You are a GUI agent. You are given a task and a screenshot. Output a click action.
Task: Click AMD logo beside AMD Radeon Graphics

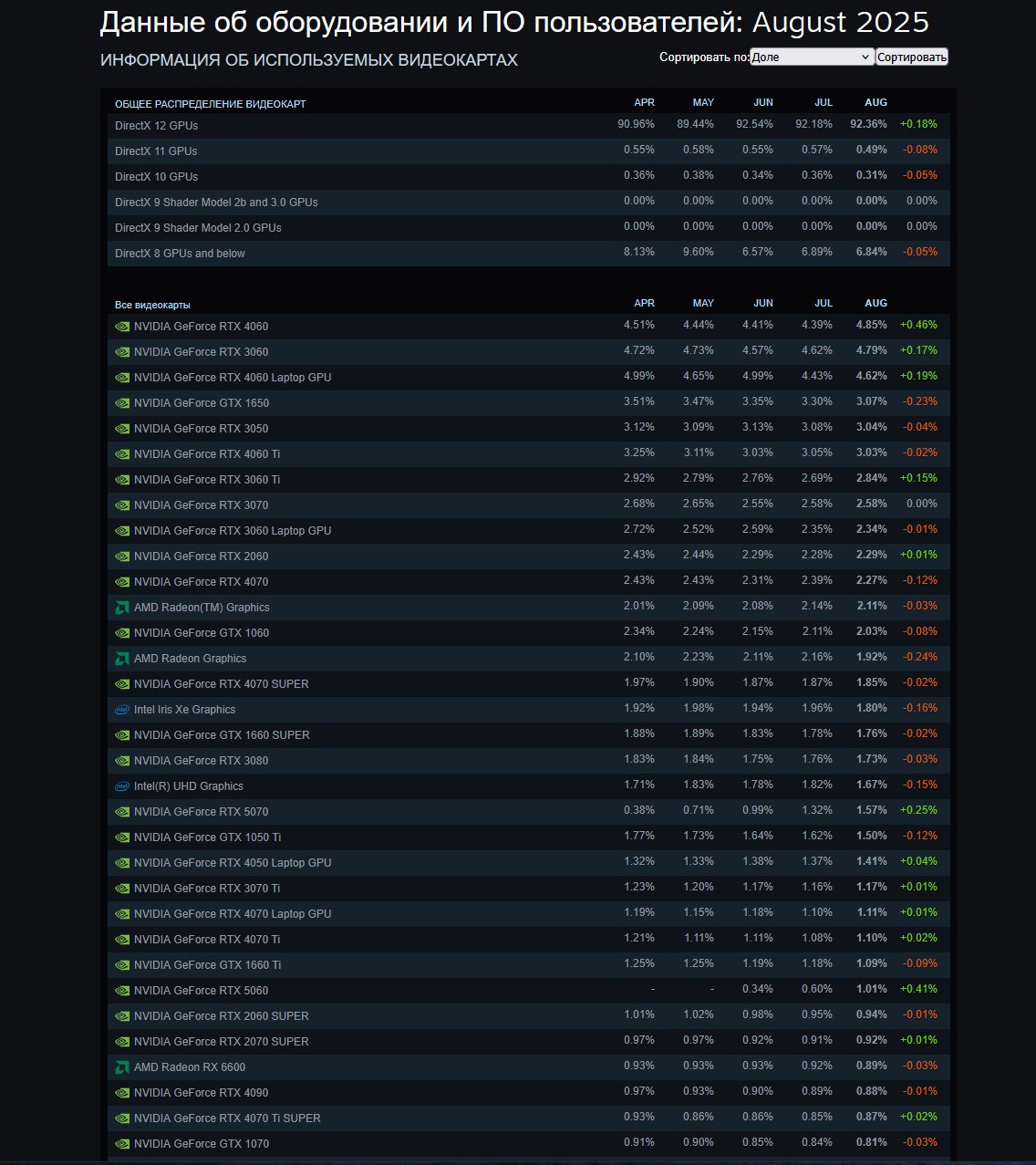[122, 658]
